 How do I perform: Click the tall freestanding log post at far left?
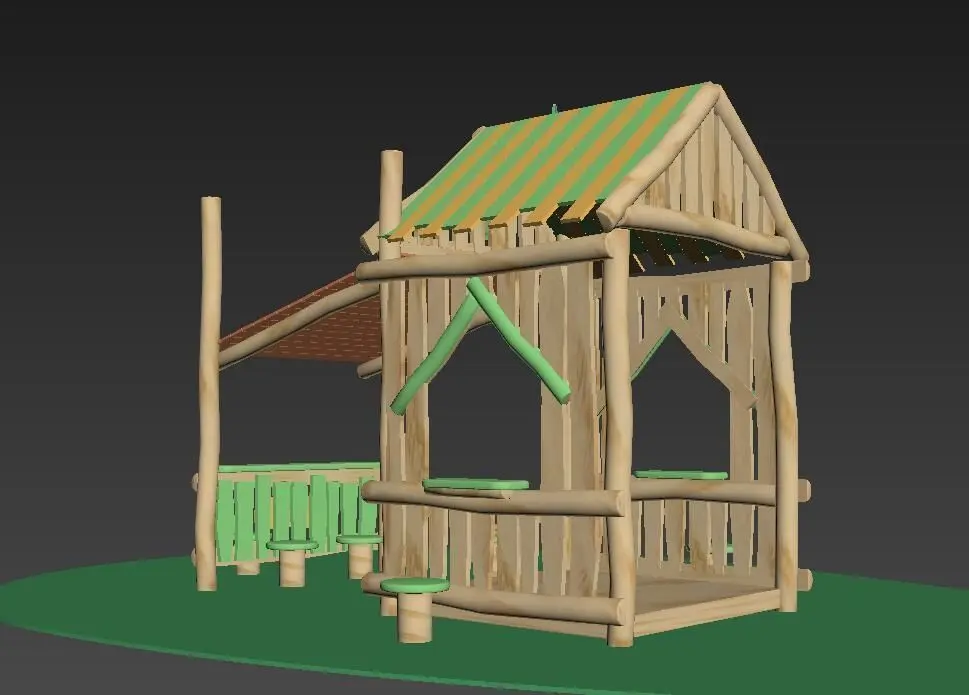209,393
